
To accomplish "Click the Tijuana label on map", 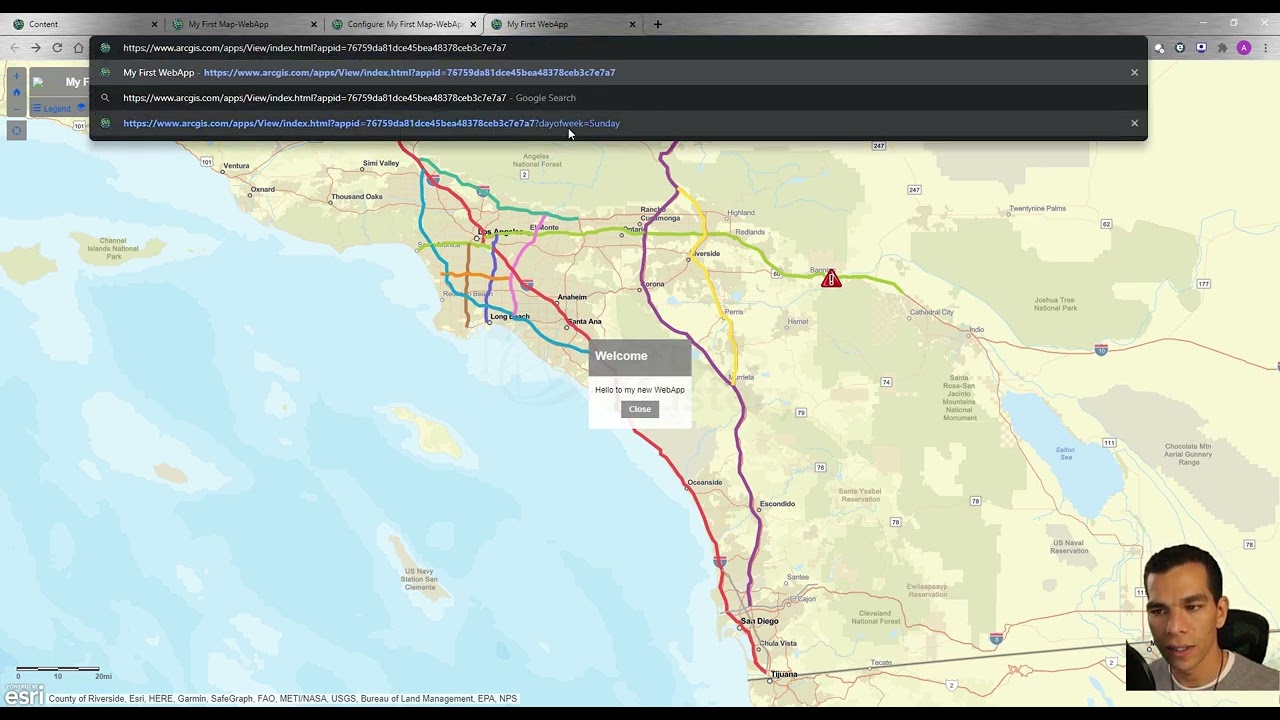I will pos(785,674).
